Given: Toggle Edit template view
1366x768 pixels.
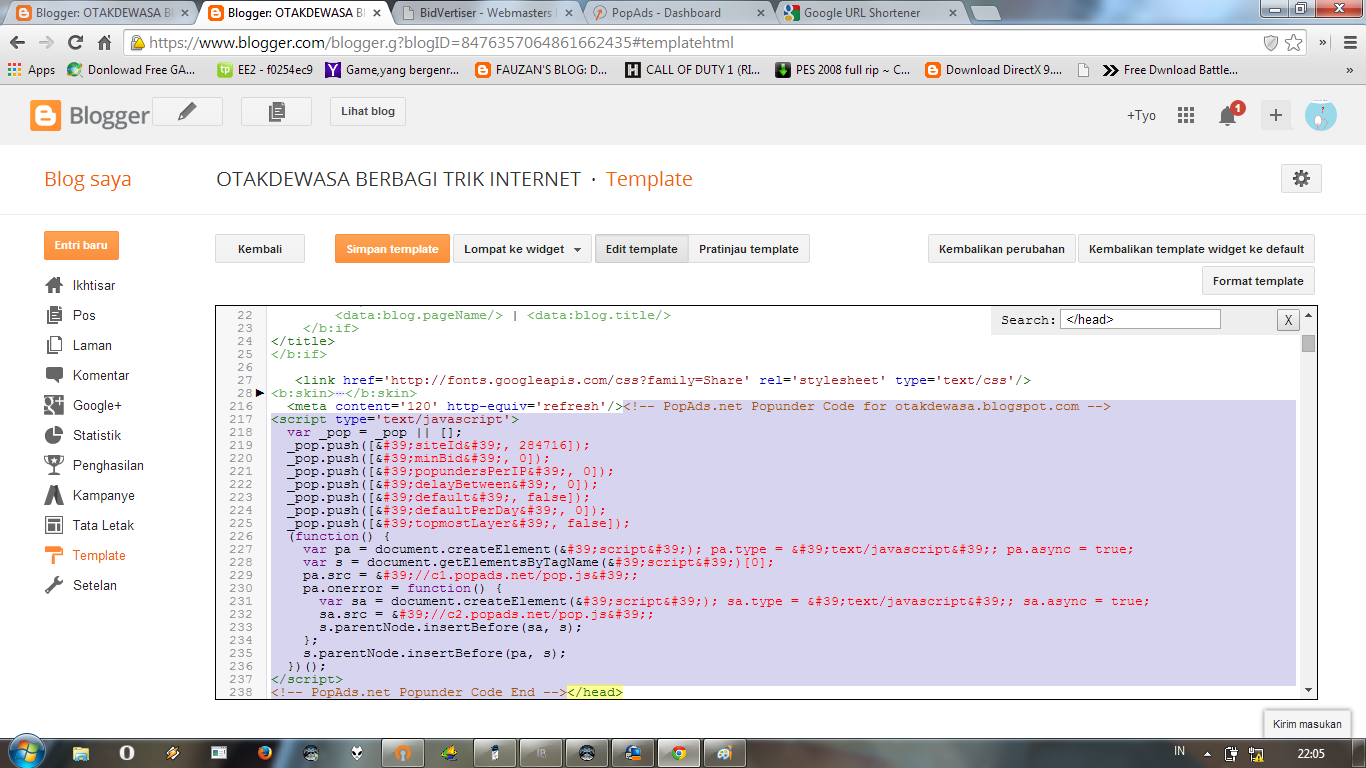Looking at the screenshot, I should [x=641, y=249].
